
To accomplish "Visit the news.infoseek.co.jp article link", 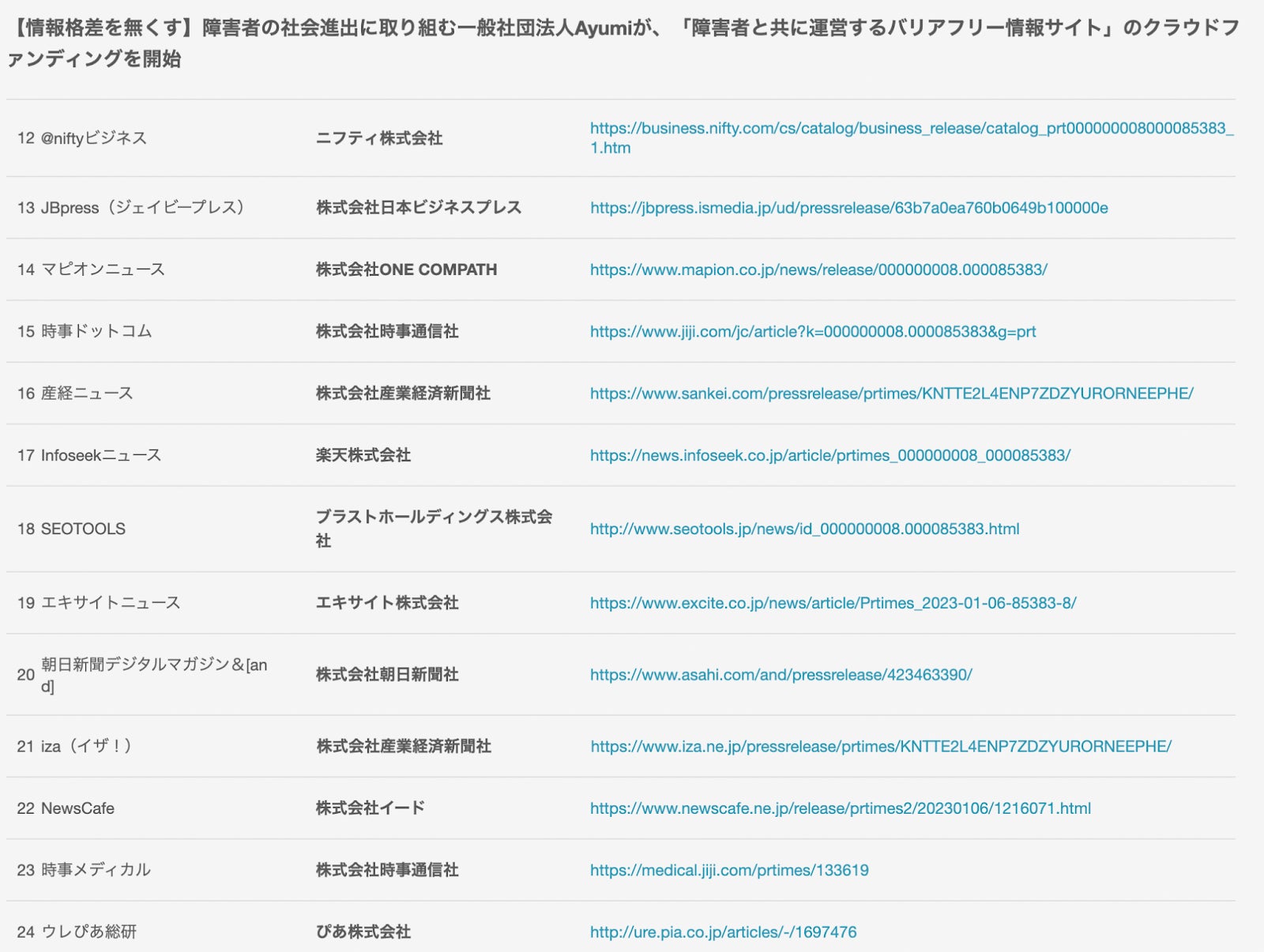I will pos(829,455).
